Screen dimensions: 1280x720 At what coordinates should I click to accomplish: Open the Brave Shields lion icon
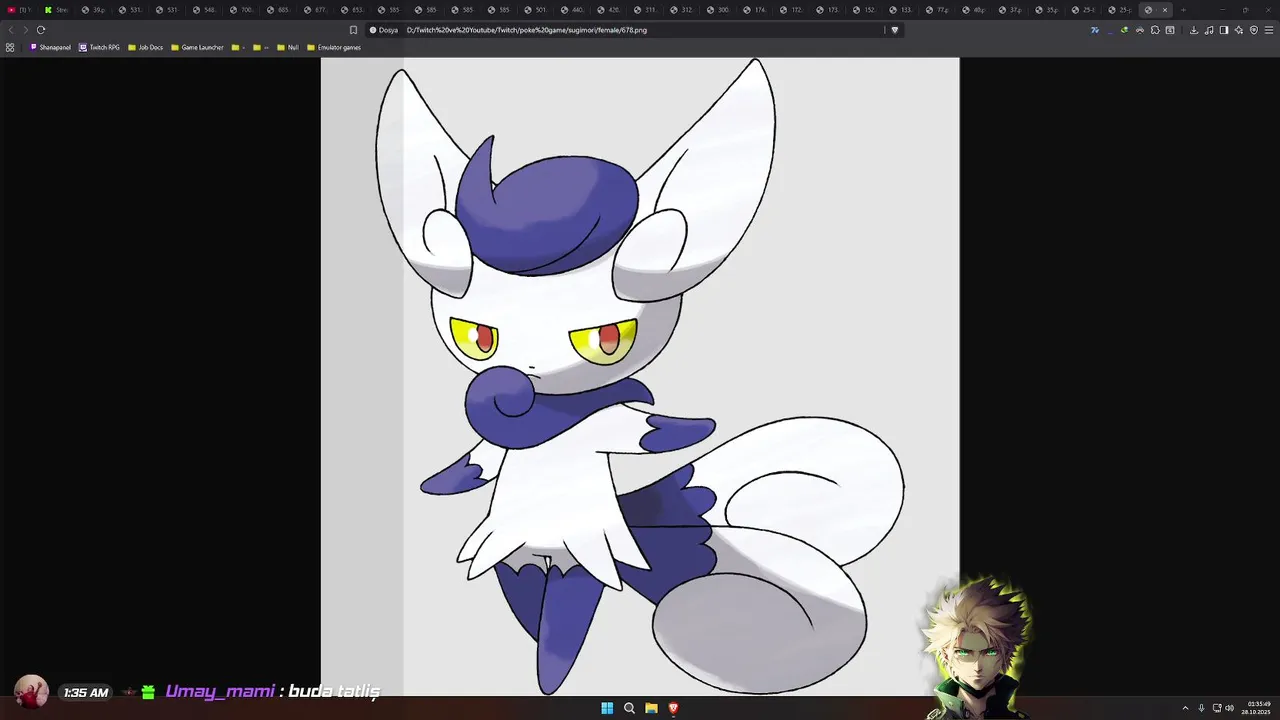(895, 30)
